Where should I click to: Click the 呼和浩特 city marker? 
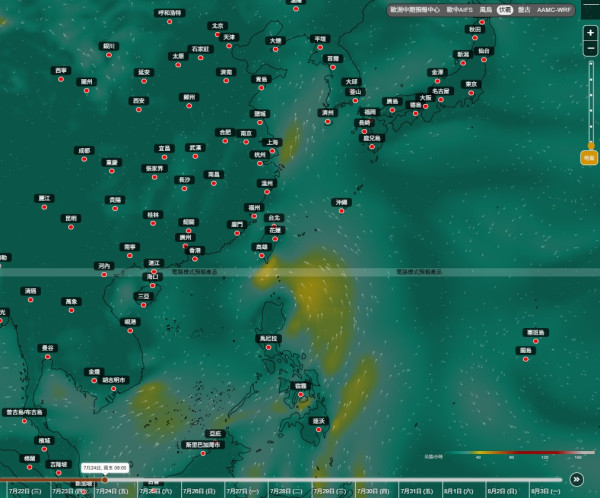(170, 22)
